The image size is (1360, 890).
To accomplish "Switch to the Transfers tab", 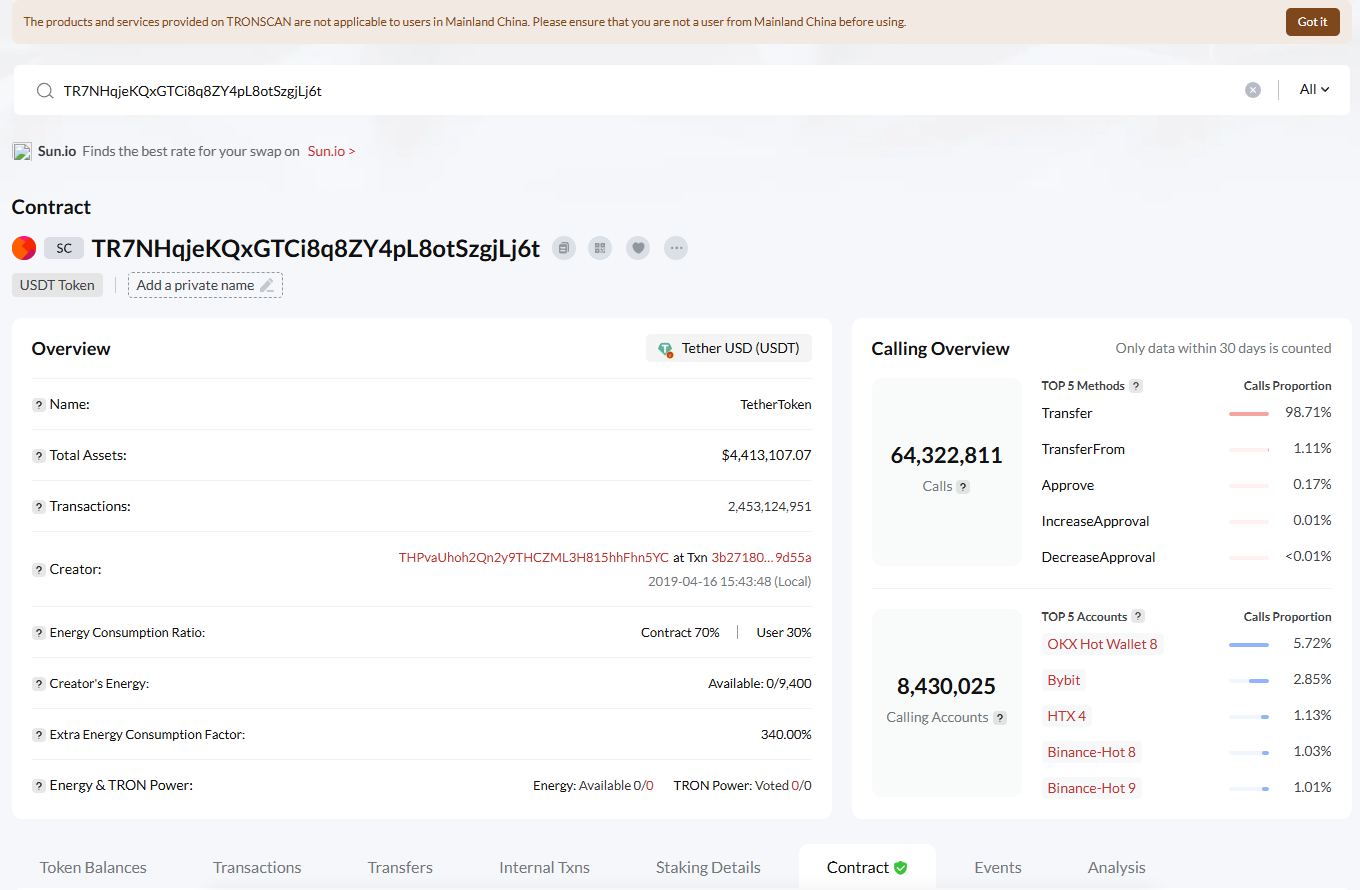I will 399,867.
